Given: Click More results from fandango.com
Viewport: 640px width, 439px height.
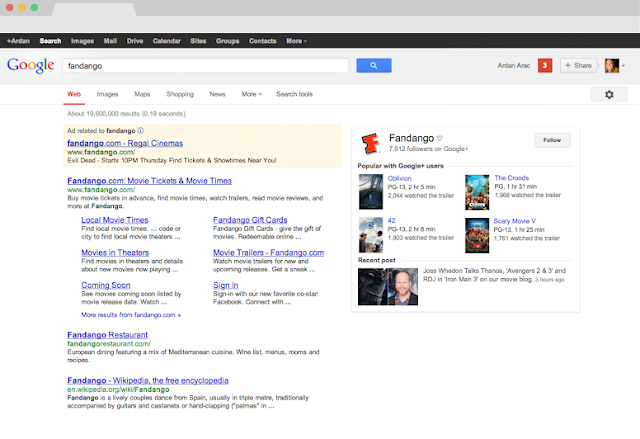Looking at the screenshot, I should pyautogui.click(x=131, y=315).
